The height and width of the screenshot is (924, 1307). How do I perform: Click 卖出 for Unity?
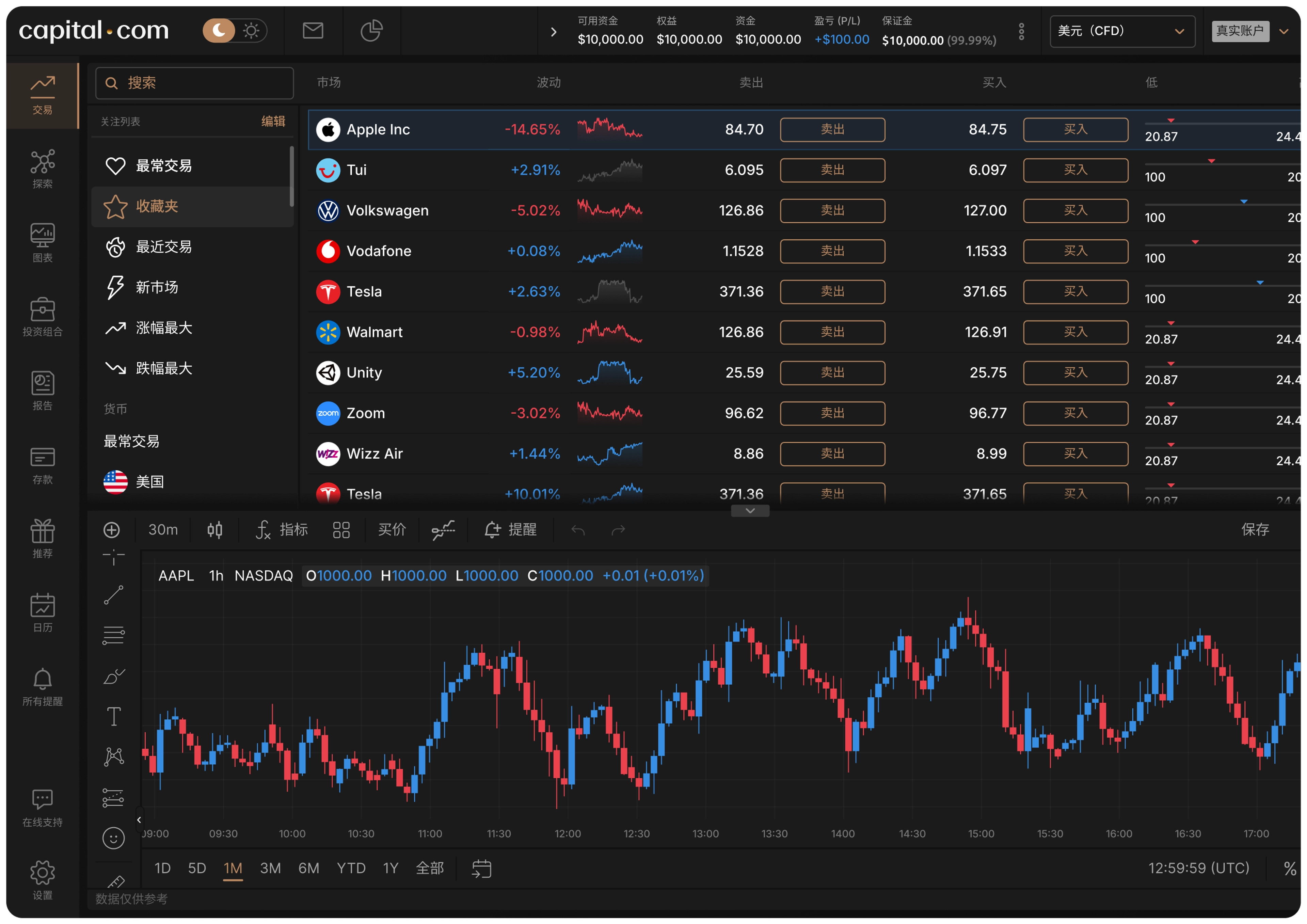832,373
